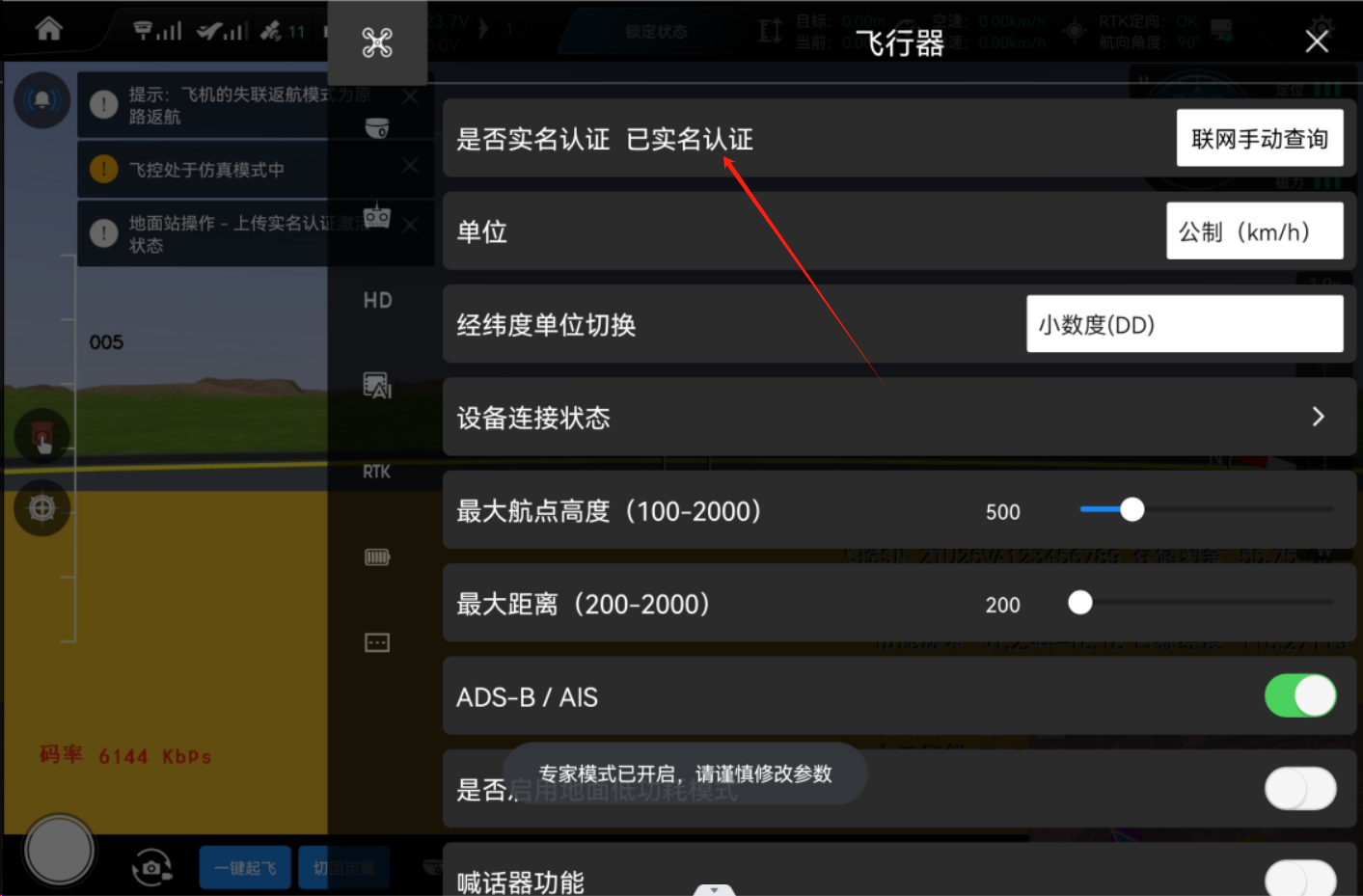The image size is (1363, 896).
Task: Open the AI image recognition settings tab
Action: [377, 386]
